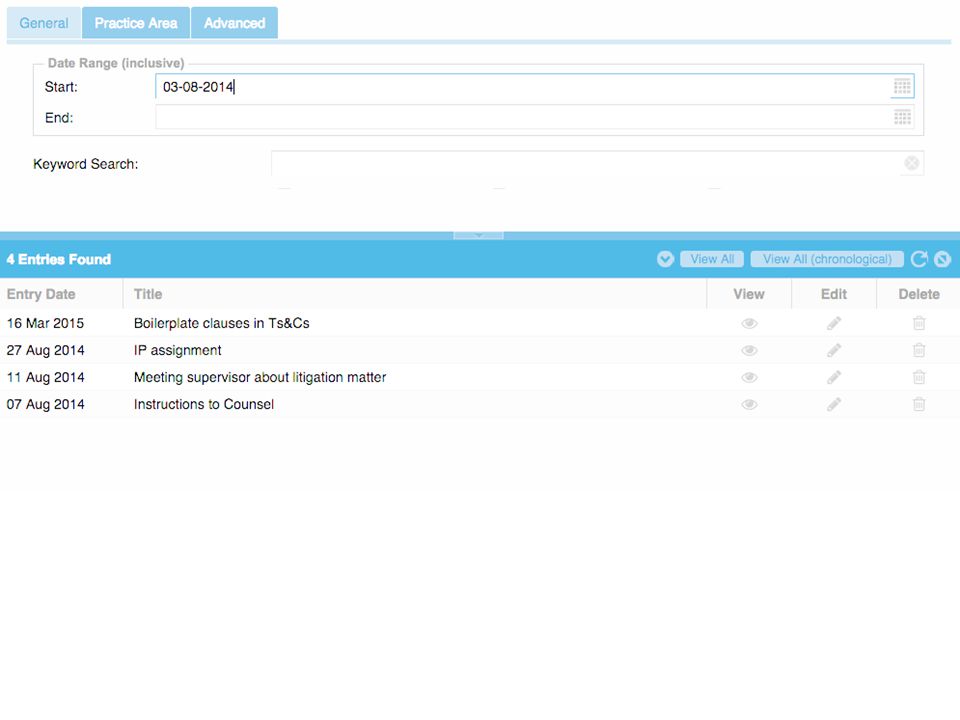Edit the Instructions to Counsel entry
Screen dimensions: 960x720
click(x=834, y=404)
